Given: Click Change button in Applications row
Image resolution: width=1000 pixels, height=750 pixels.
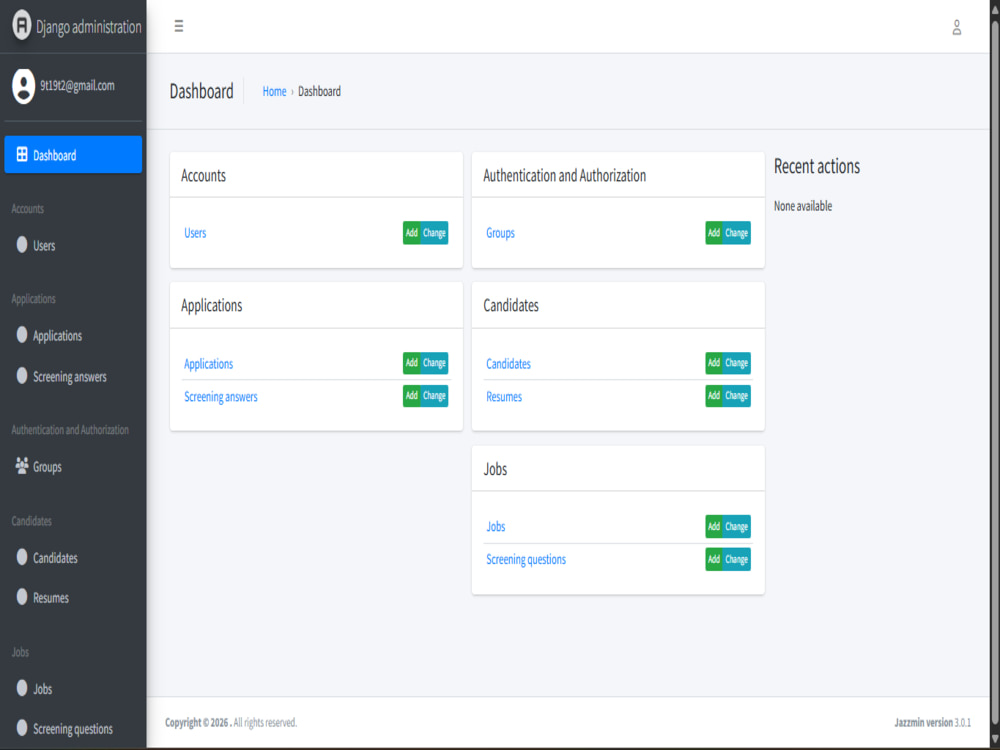Looking at the screenshot, I should coord(434,363).
